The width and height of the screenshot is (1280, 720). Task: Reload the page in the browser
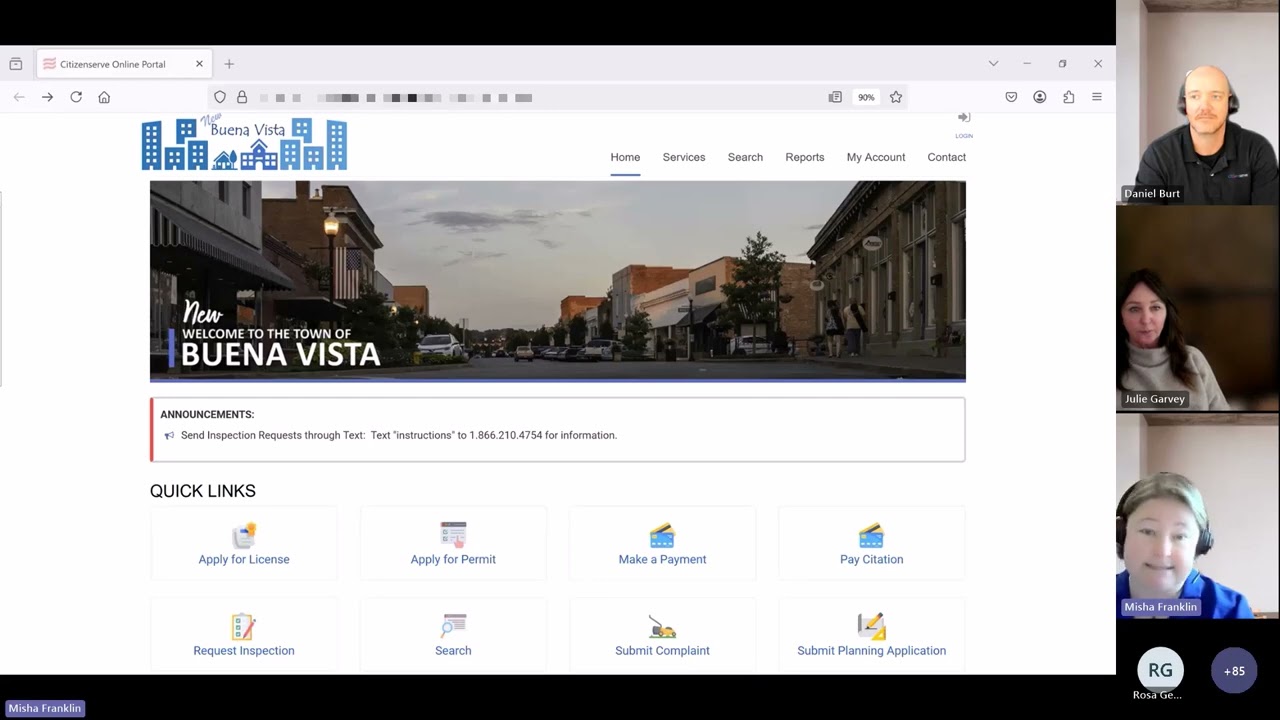pos(76,97)
